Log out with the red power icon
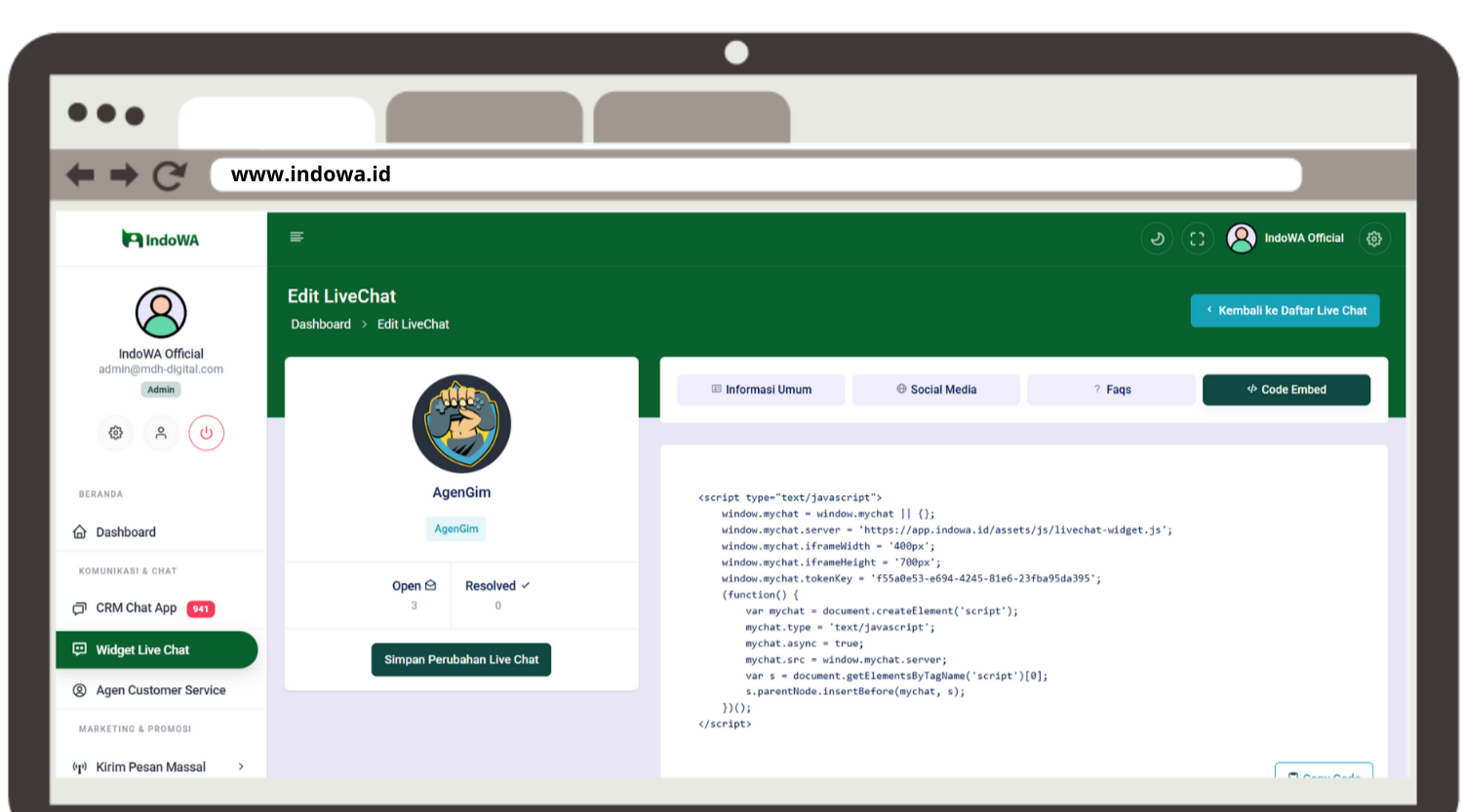Viewport: 1463px width, 812px height. [x=206, y=433]
